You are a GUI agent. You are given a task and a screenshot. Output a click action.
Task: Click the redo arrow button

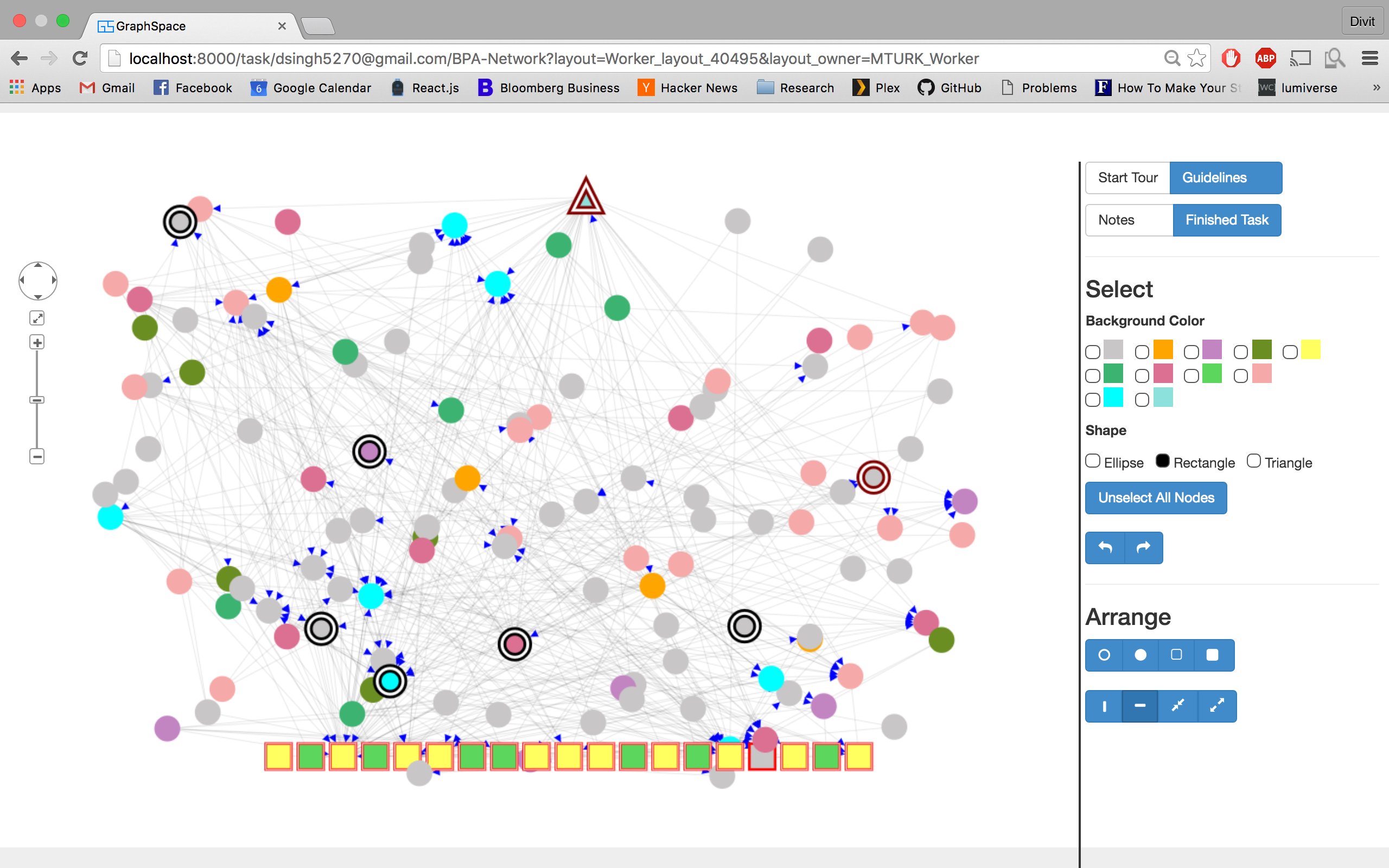1143,548
